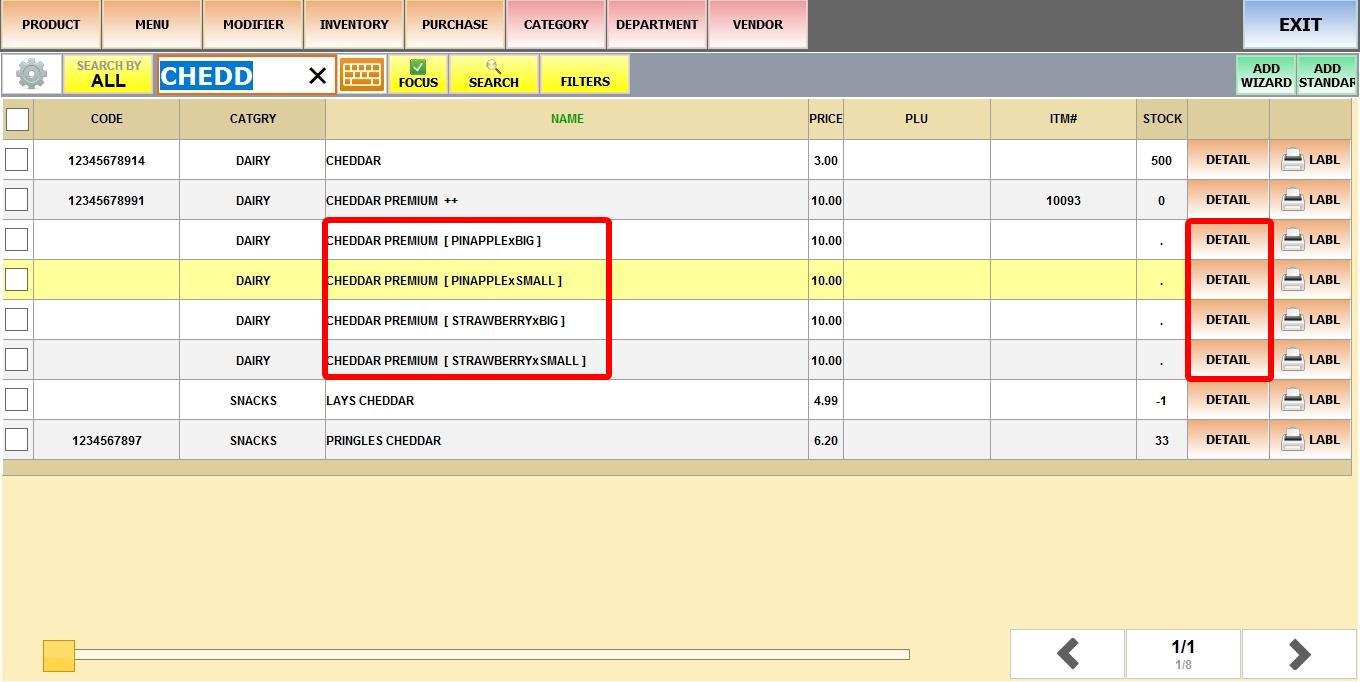
Task: Check the select-all checkbox in header
Action: 18,120
